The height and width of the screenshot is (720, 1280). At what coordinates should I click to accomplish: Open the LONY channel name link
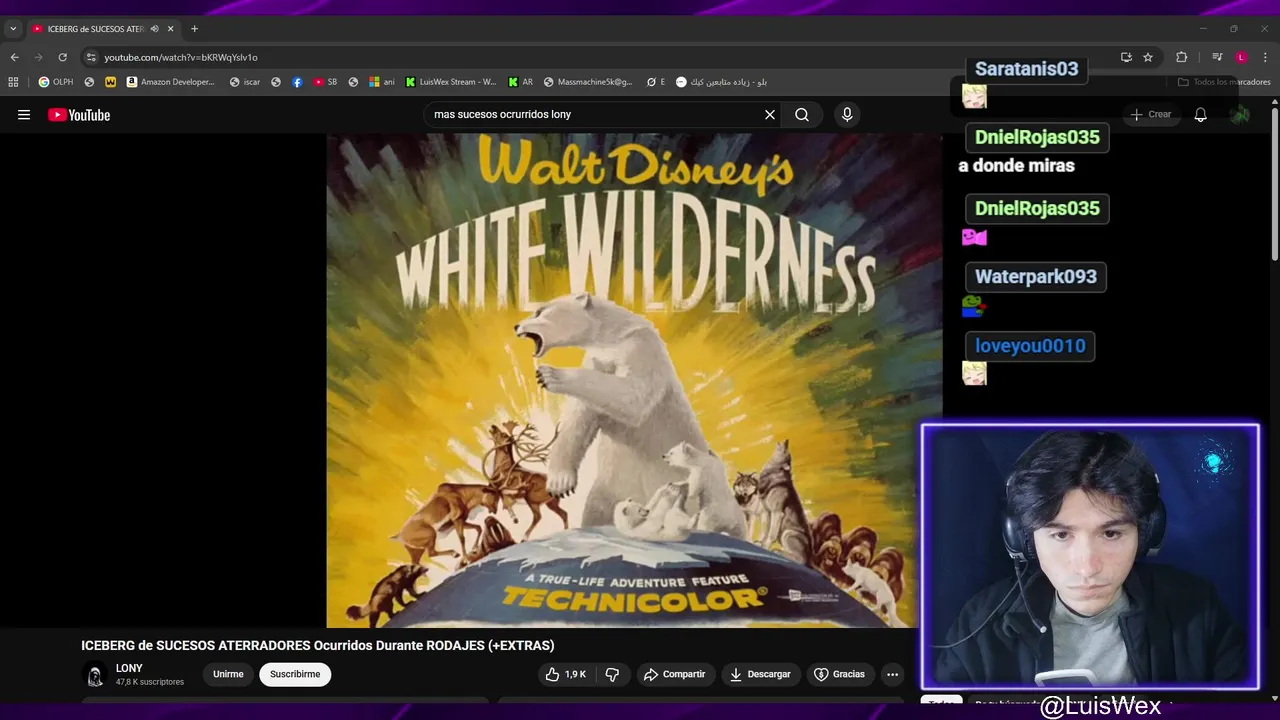129,668
